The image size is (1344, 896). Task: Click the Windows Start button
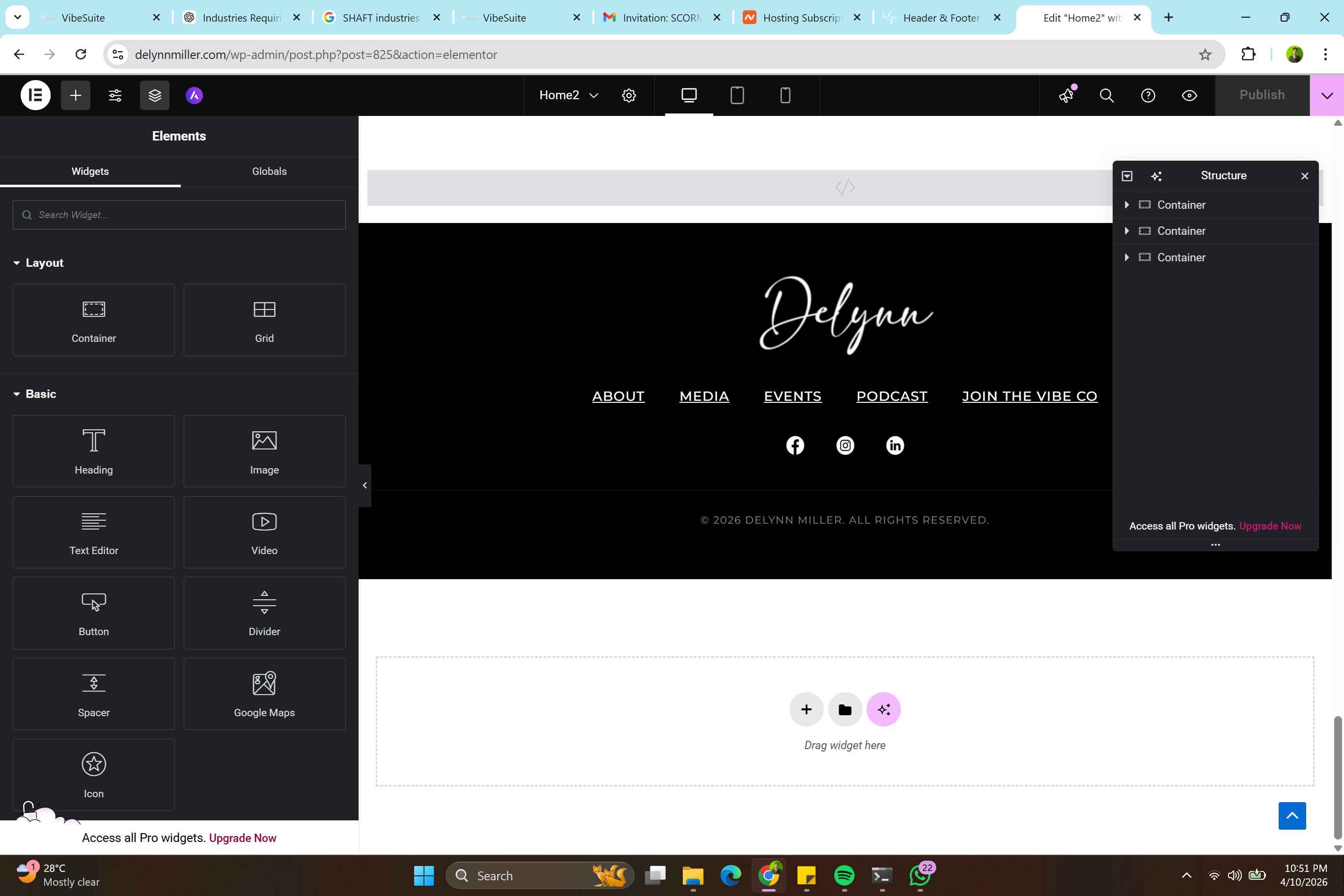point(423,875)
